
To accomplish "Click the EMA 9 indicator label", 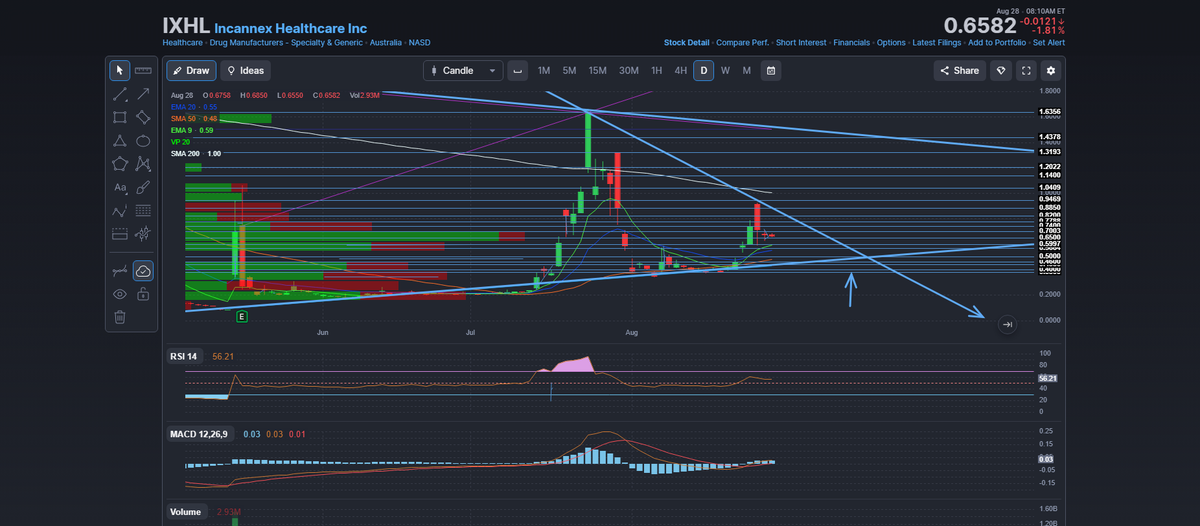I will pos(192,130).
